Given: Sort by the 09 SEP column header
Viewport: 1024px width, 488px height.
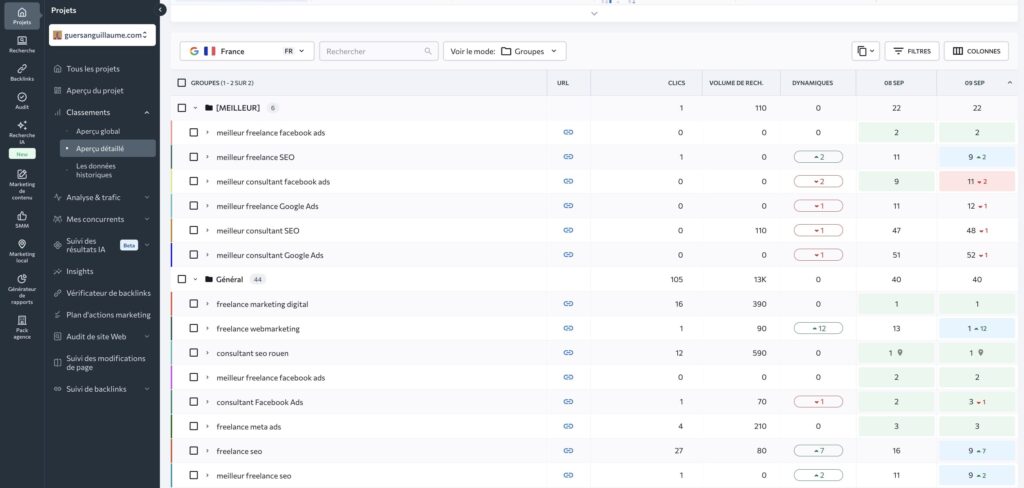Looking at the screenshot, I should pyautogui.click(x=974, y=83).
